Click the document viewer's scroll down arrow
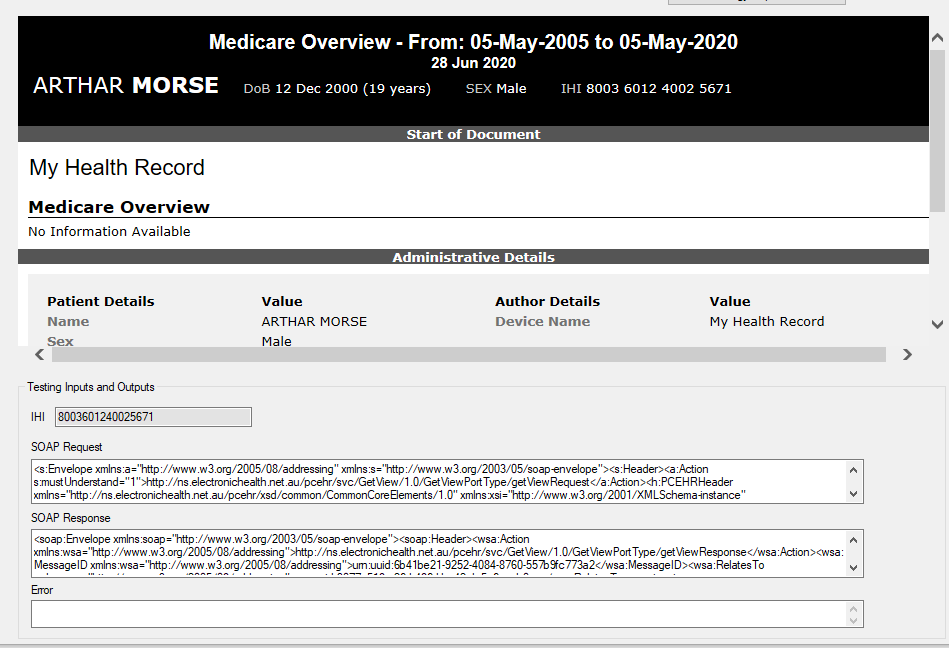 pos(937,324)
